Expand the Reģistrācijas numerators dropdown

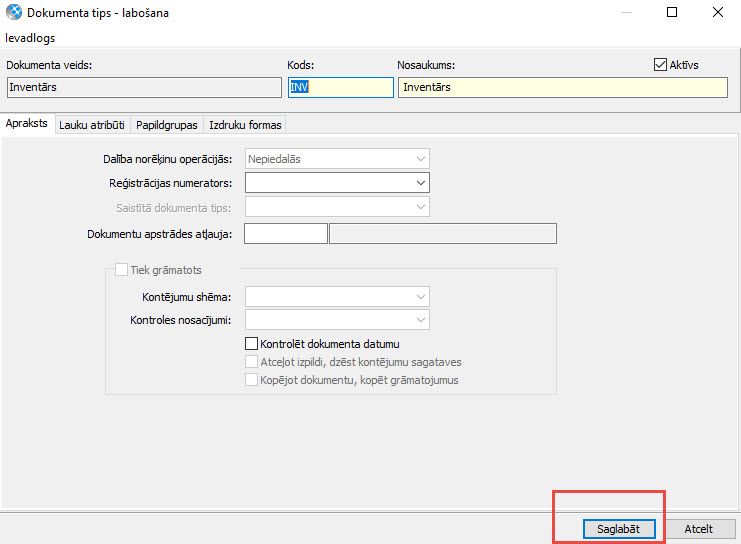pyautogui.click(x=337, y=183)
